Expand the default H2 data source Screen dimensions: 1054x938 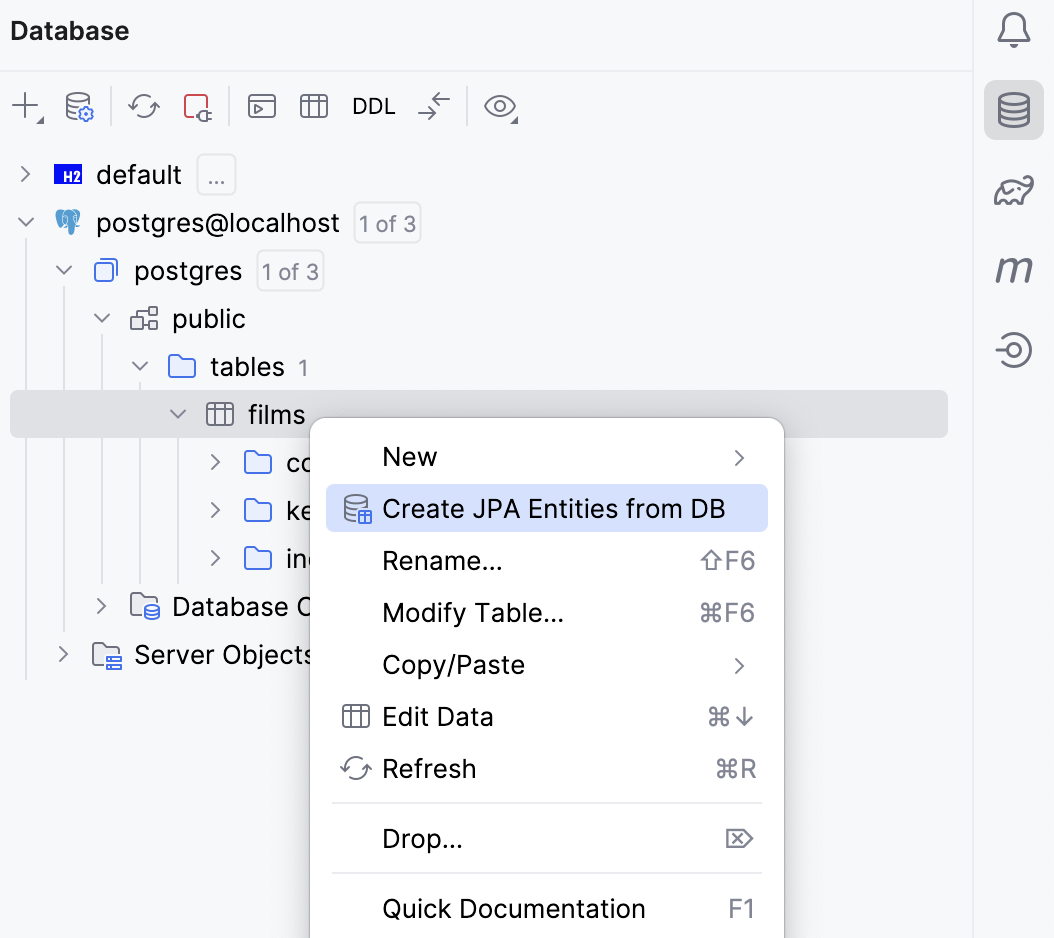pyautogui.click(x=24, y=174)
